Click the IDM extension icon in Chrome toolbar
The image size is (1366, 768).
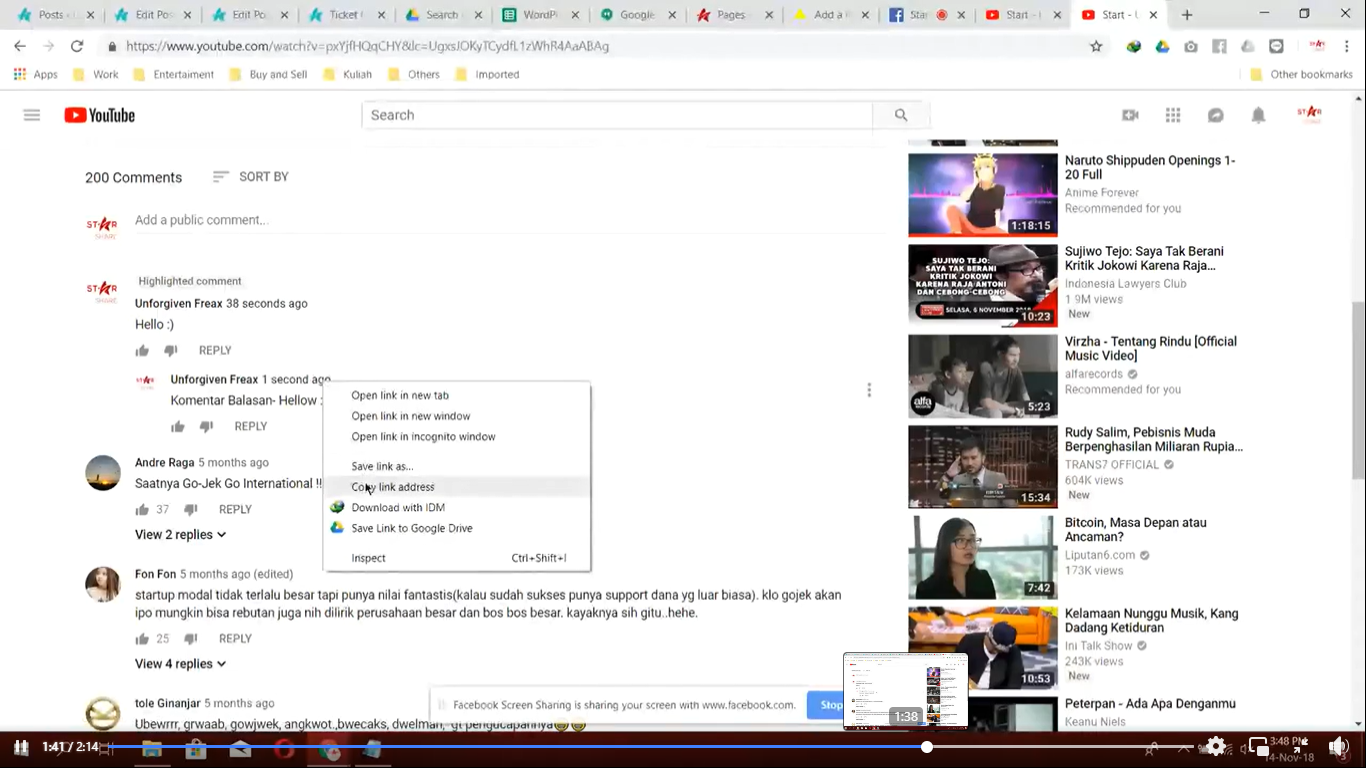[1133, 46]
